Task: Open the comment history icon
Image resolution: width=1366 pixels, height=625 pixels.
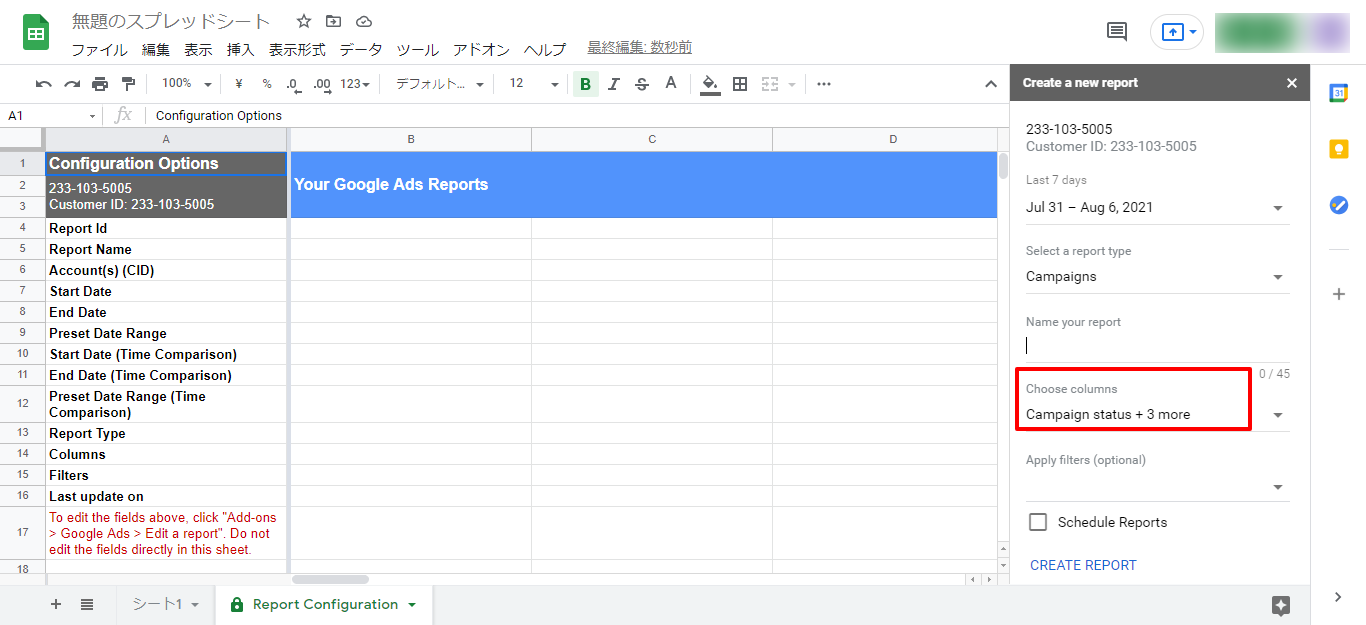Action: 1117,32
